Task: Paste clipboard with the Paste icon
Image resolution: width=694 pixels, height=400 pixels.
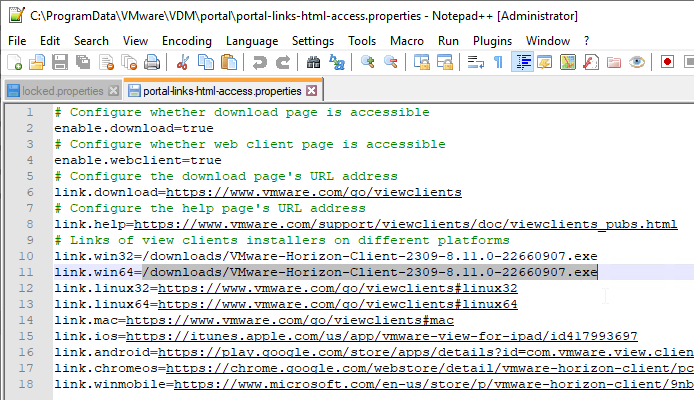Action: [228, 62]
